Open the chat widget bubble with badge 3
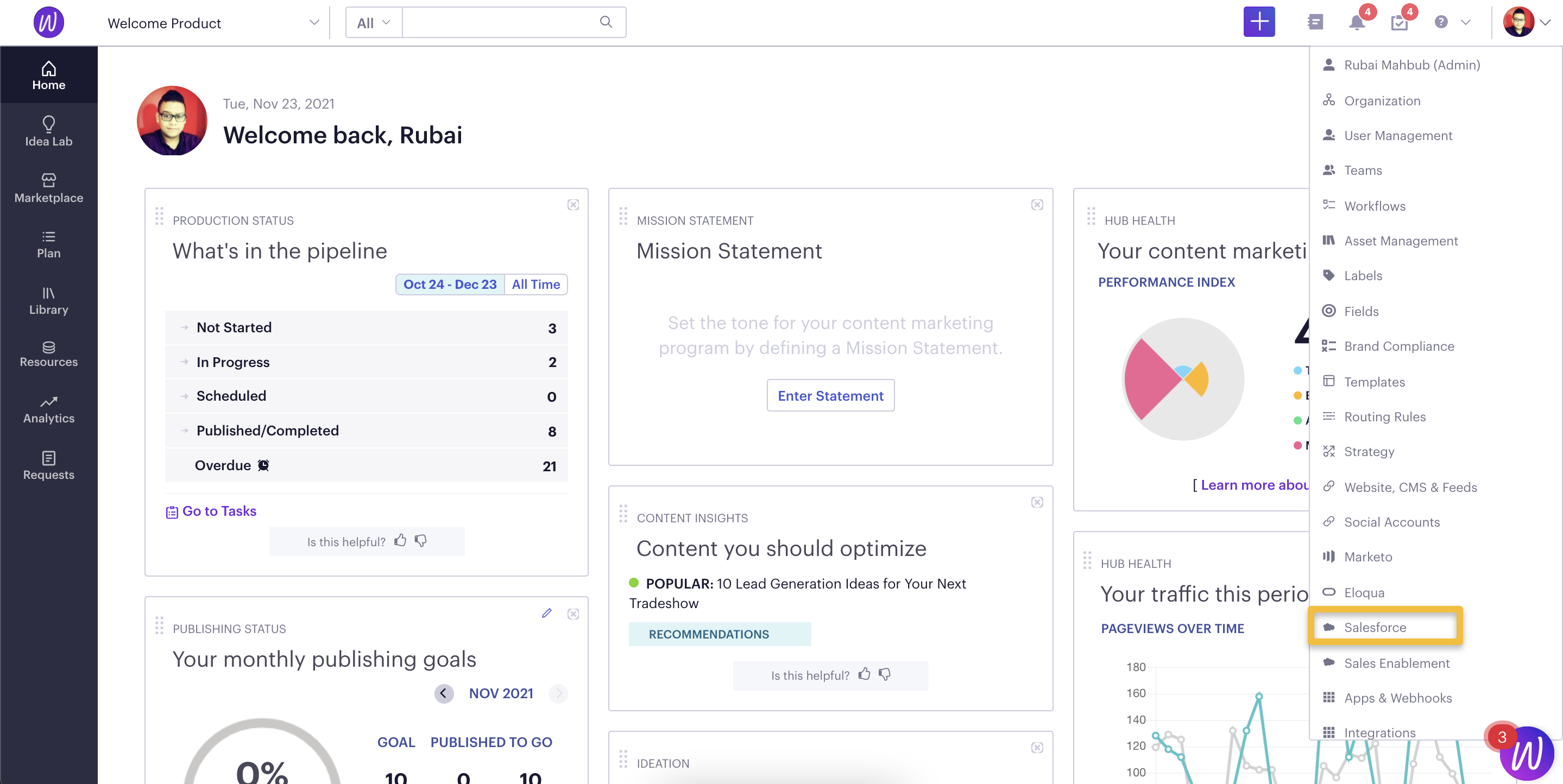1563x784 pixels. [1526, 754]
